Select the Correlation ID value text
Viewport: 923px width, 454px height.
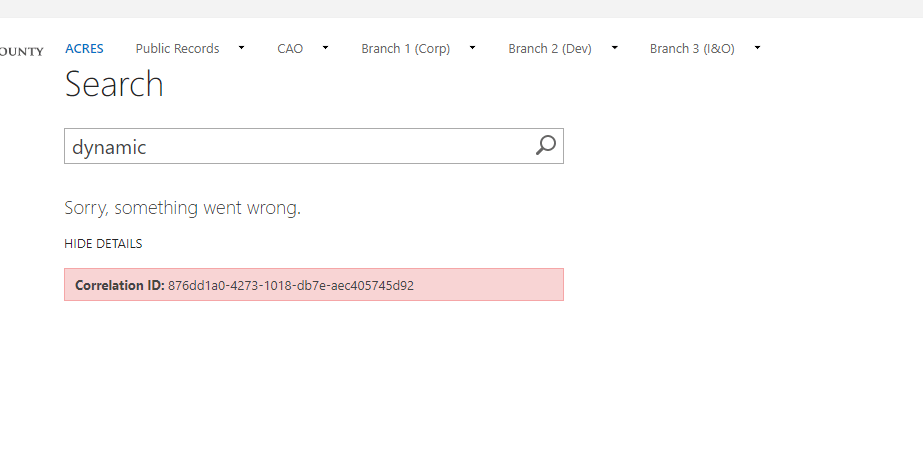[x=291, y=286]
